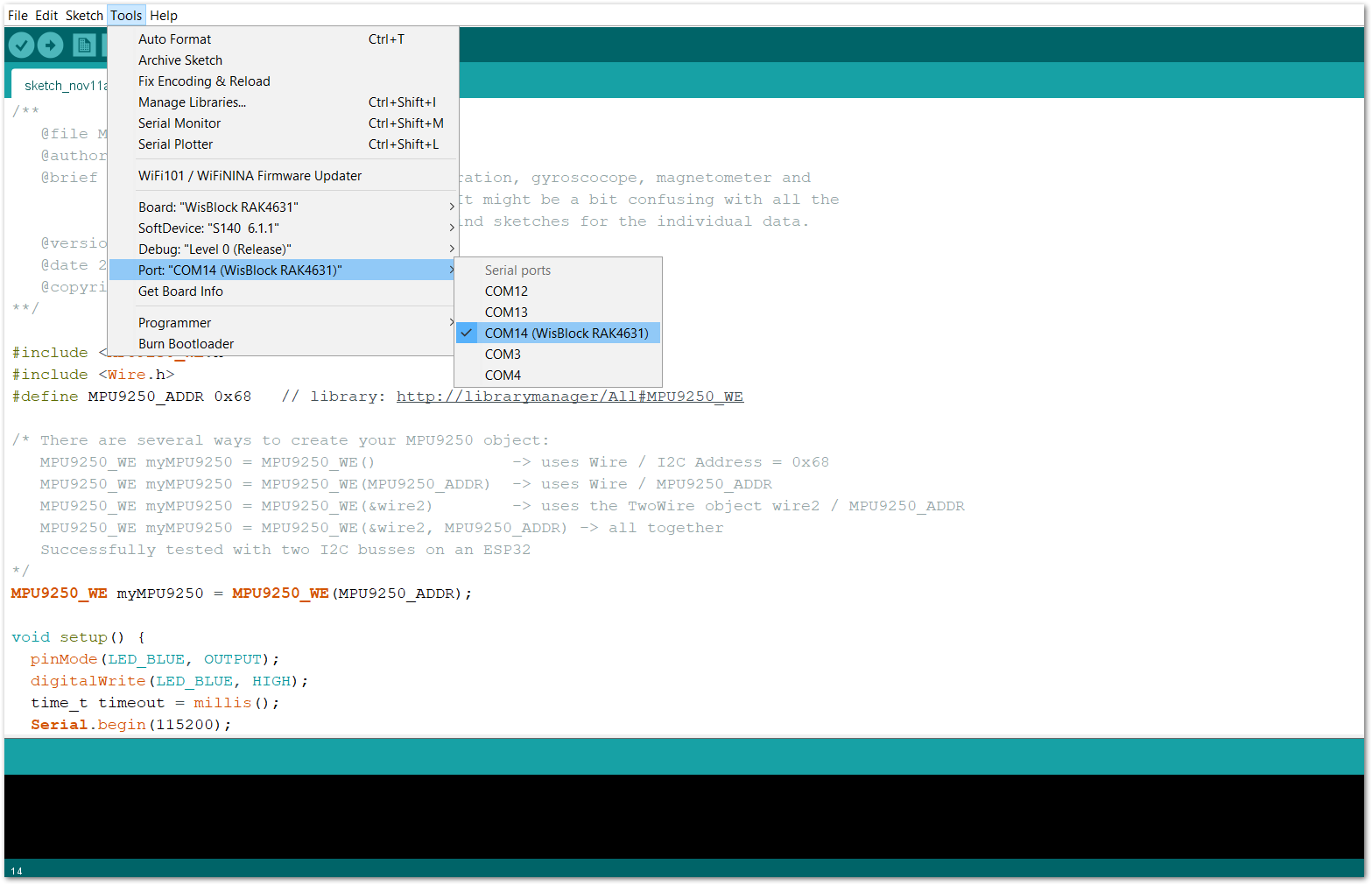Click the line 'Serial.begin(115200);'
This screenshot has height=885, width=1372.
pyautogui.click(x=131, y=725)
